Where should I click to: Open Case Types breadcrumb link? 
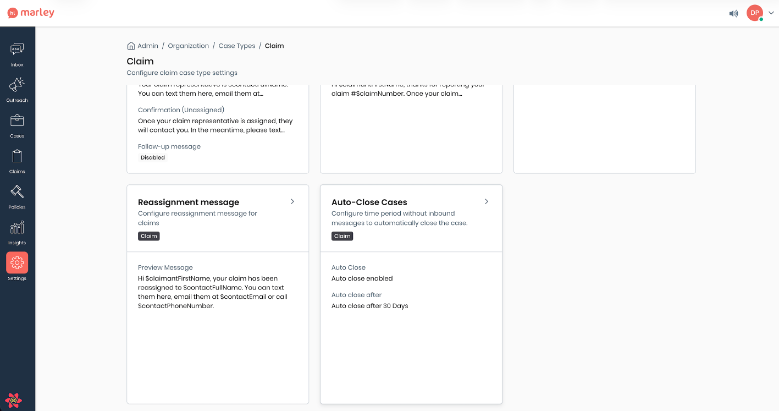pyautogui.click(x=237, y=46)
